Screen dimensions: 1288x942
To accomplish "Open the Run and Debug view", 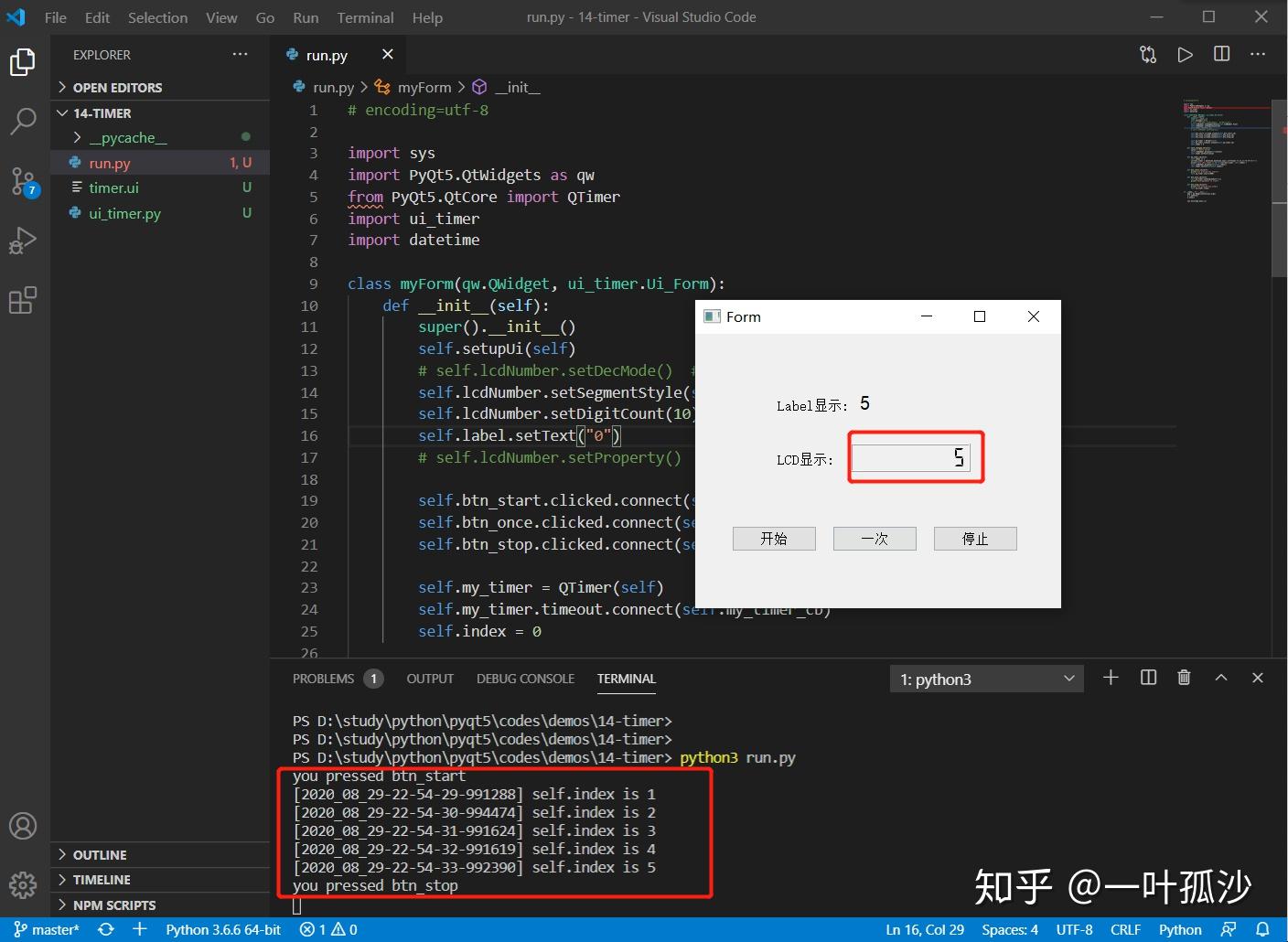I will click(x=23, y=241).
